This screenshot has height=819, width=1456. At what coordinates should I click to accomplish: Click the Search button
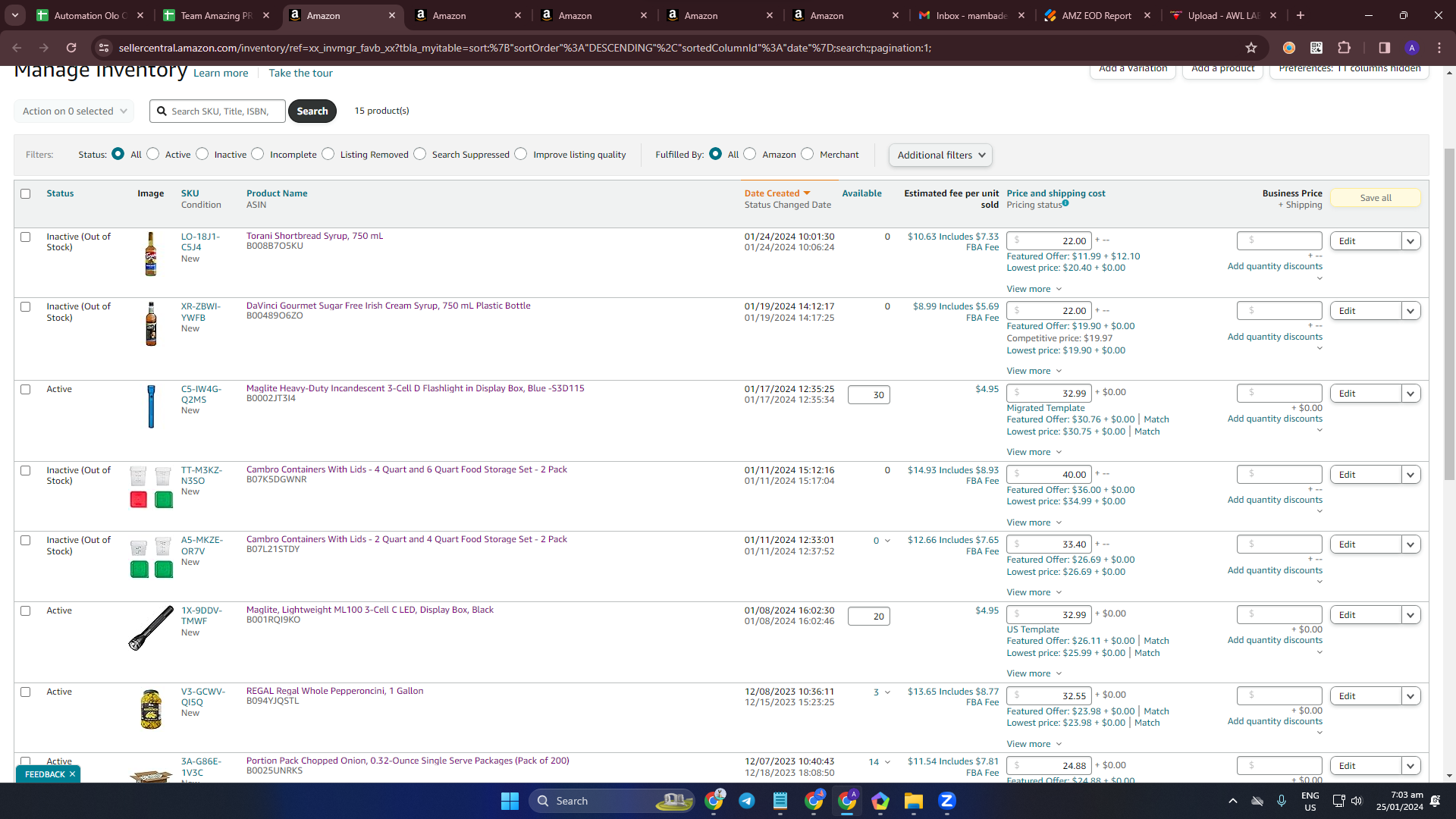(x=312, y=111)
